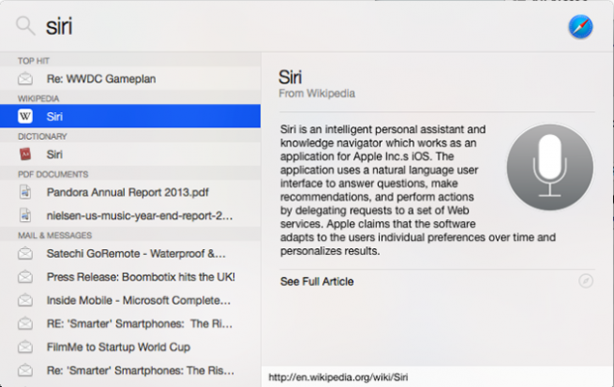This screenshot has height=387, width=614.
Task: Click the Siri preview title heading
Action: coord(290,77)
